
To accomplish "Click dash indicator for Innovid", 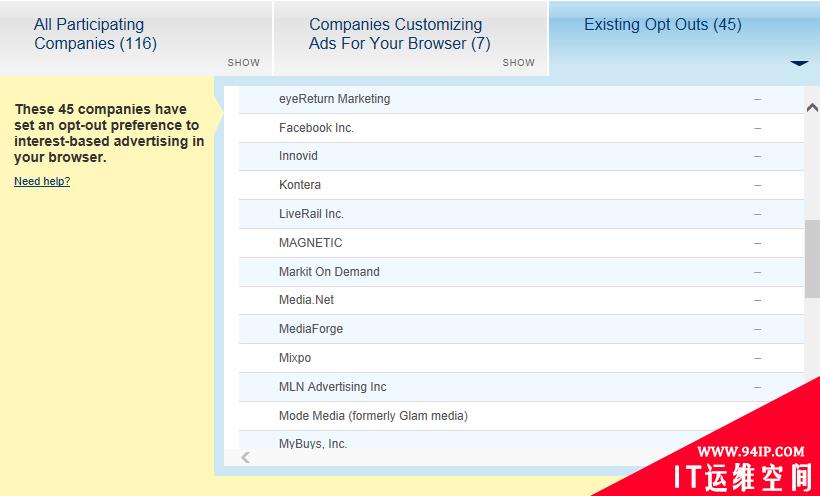I will [x=757, y=156].
